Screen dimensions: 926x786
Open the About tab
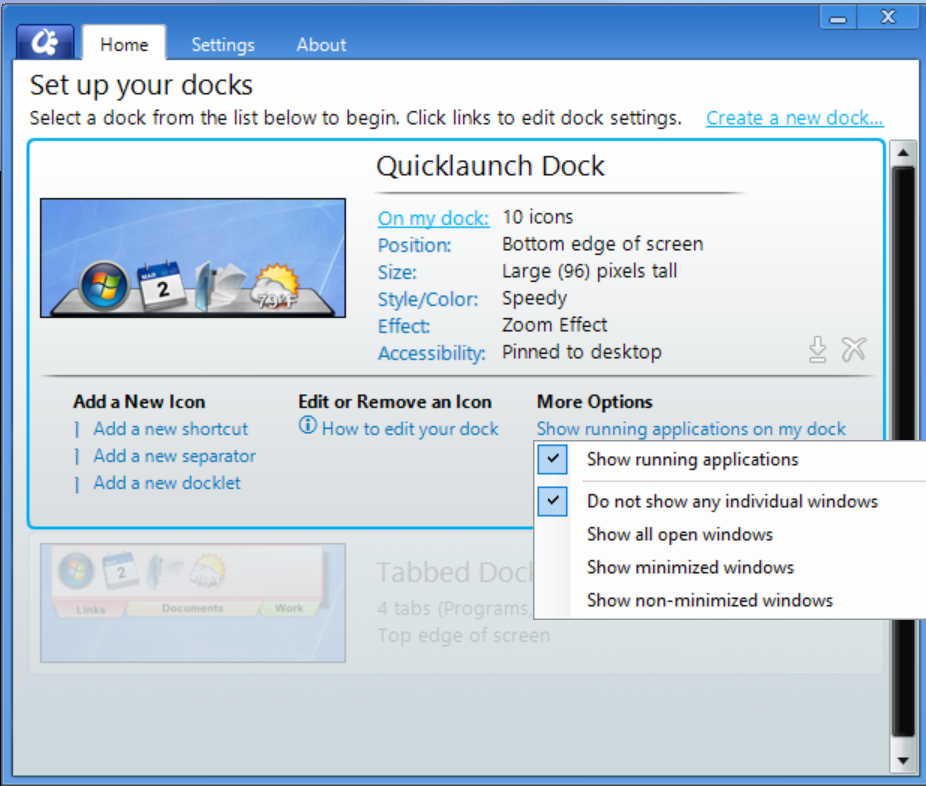pos(321,45)
